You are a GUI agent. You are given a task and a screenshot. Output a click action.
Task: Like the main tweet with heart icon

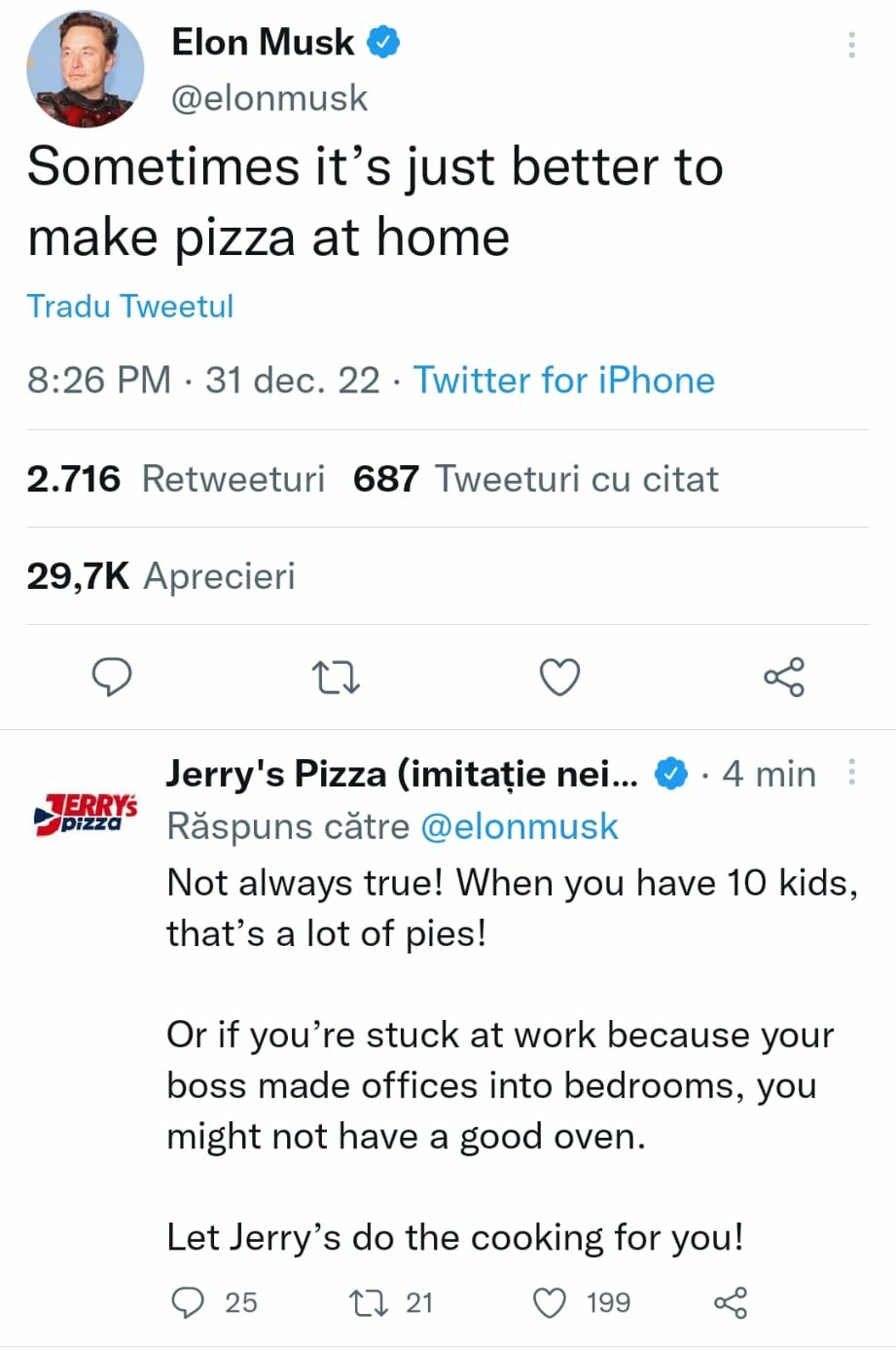click(x=560, y=677)
